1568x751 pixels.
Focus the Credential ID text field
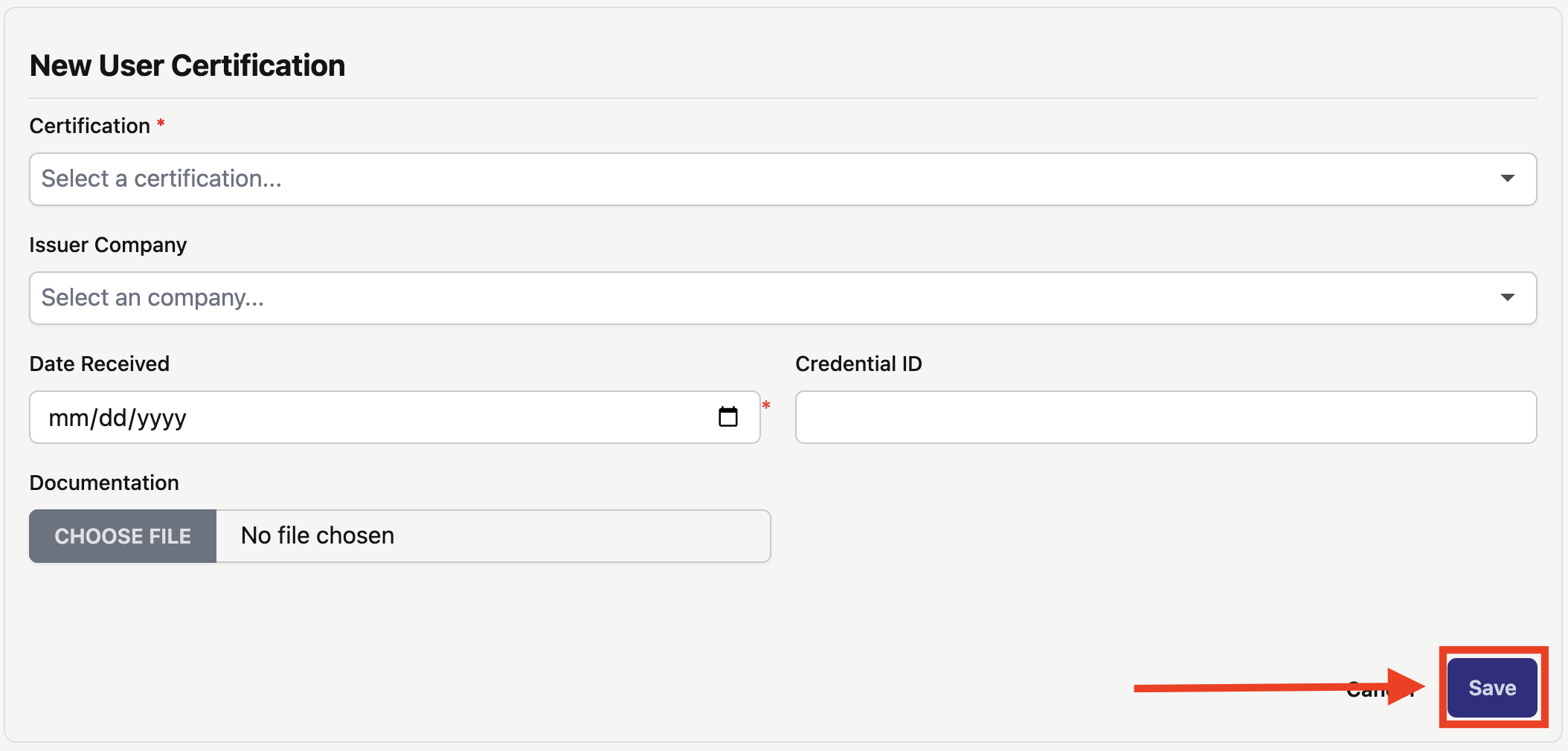pyautogui.click(x=1165, y=417)
